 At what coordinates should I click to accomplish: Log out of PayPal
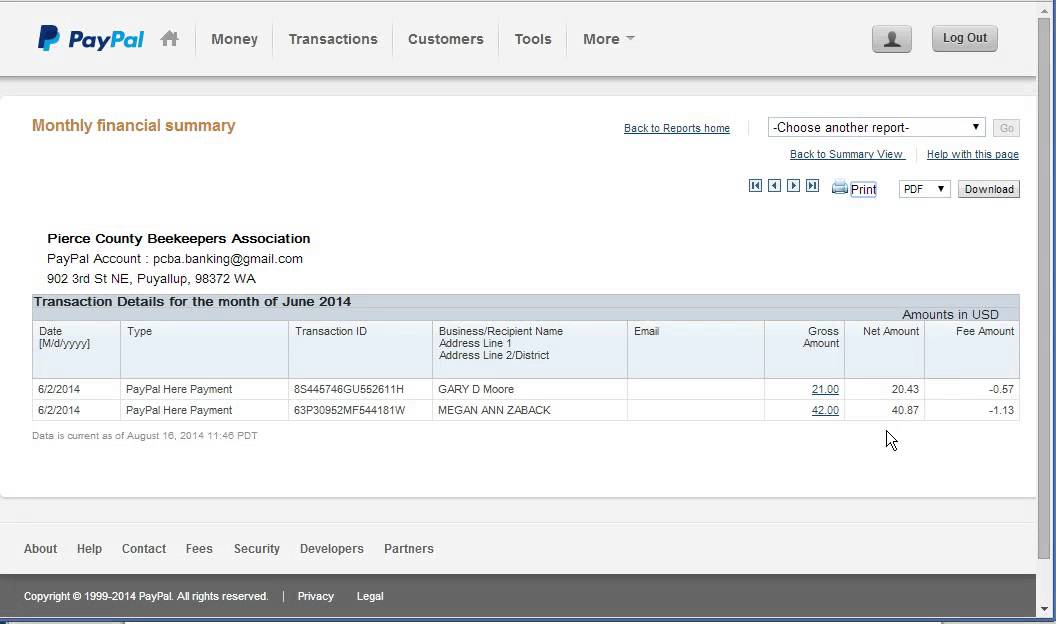964,38
